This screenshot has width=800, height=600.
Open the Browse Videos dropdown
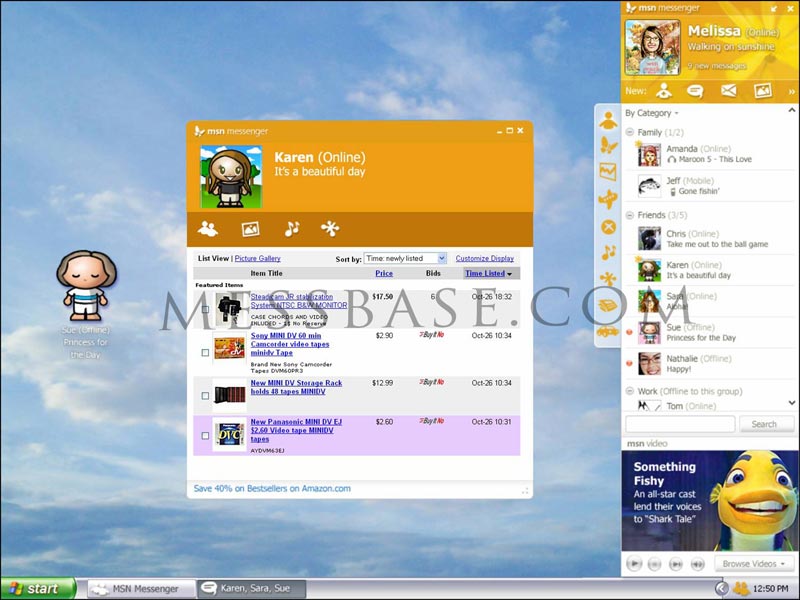click(x=753, y=564)
